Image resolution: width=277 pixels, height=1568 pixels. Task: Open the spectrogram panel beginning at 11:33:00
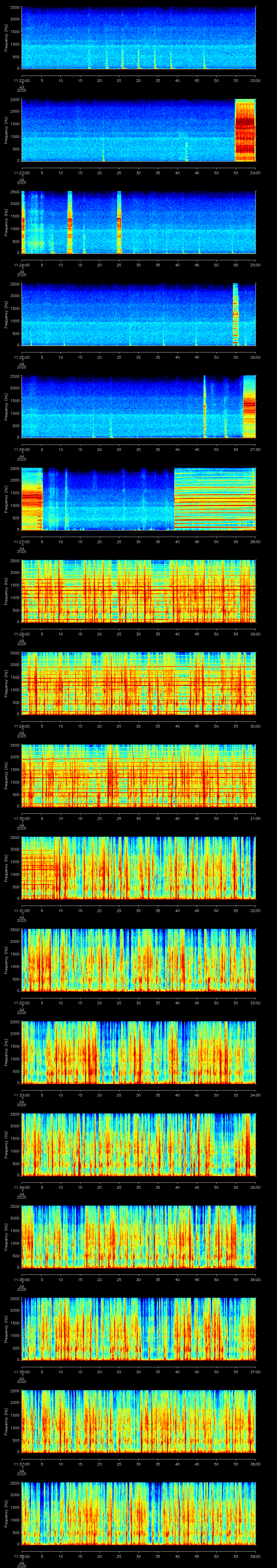tap(138, 1052)
